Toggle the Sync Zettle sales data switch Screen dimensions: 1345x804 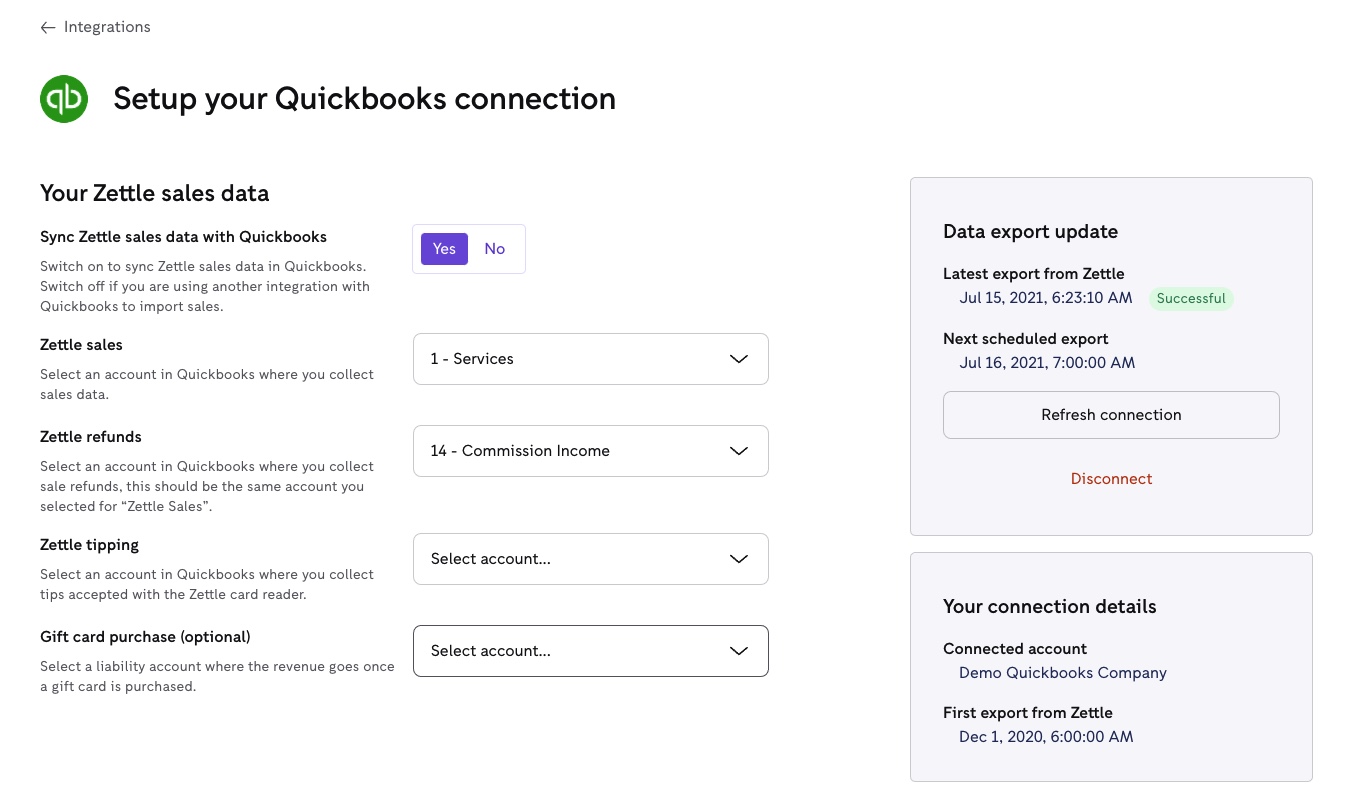click(x=468, y=248)
